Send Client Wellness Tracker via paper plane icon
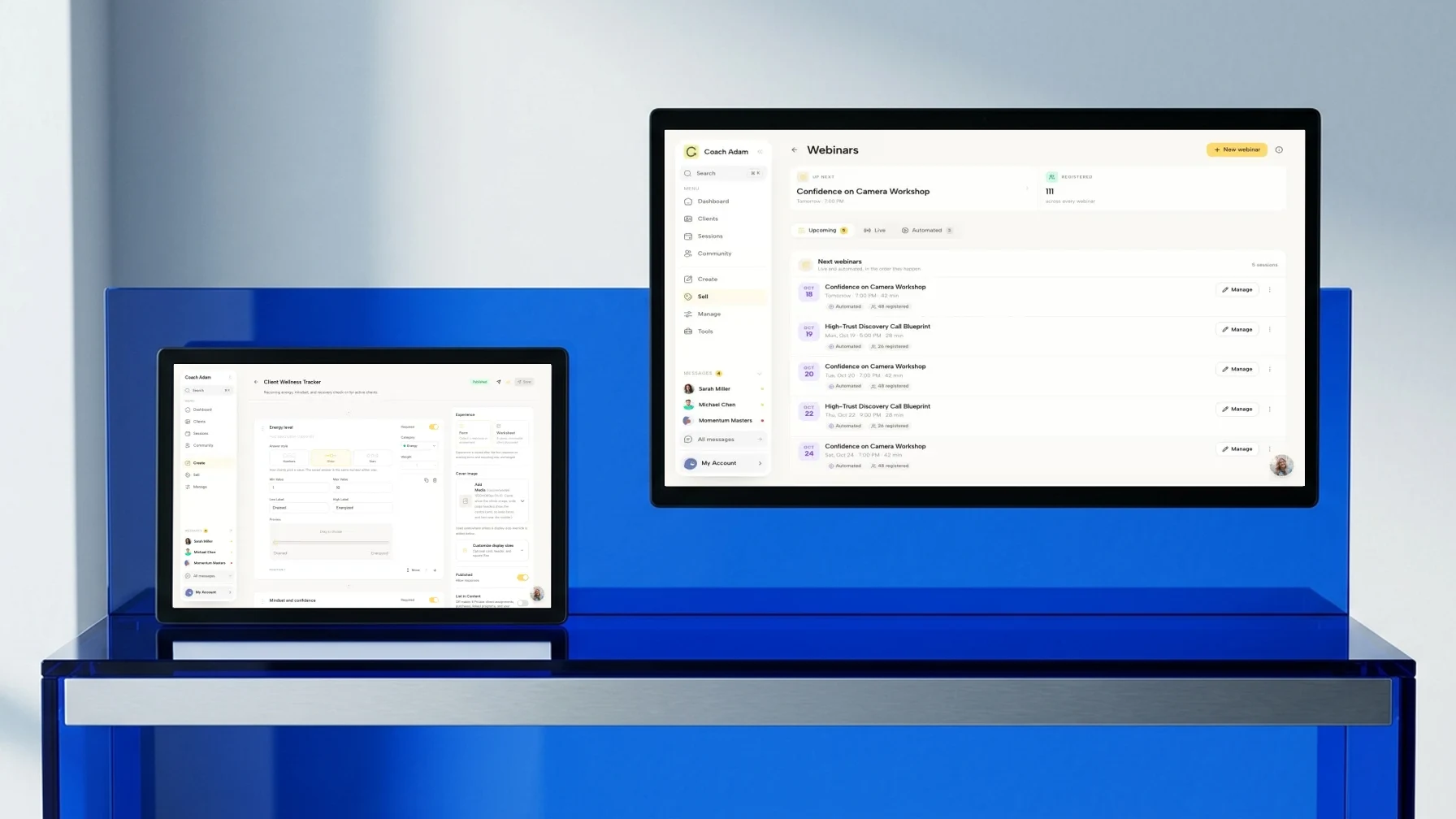 coord(499,382)
